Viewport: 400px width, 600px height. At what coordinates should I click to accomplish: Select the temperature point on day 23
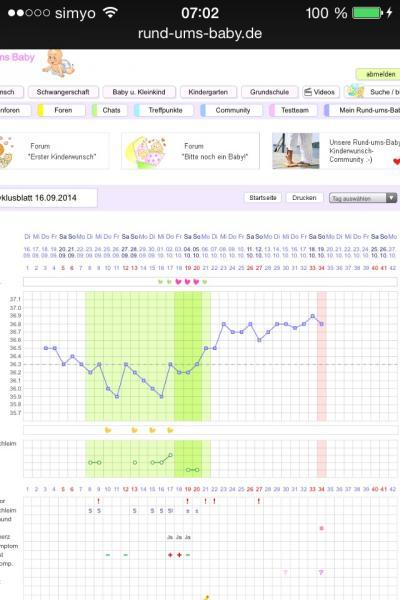224,324
